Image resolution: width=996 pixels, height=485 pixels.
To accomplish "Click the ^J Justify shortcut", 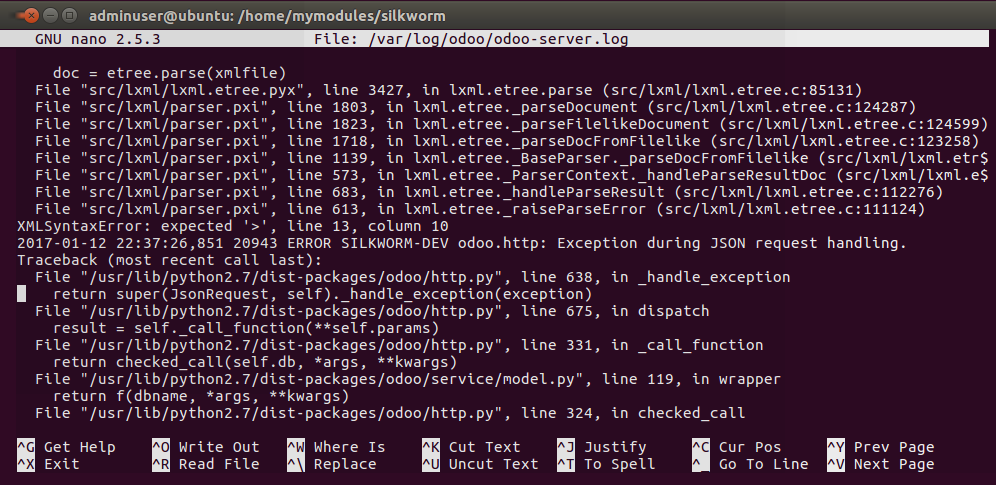I will (x=602, y=448).
